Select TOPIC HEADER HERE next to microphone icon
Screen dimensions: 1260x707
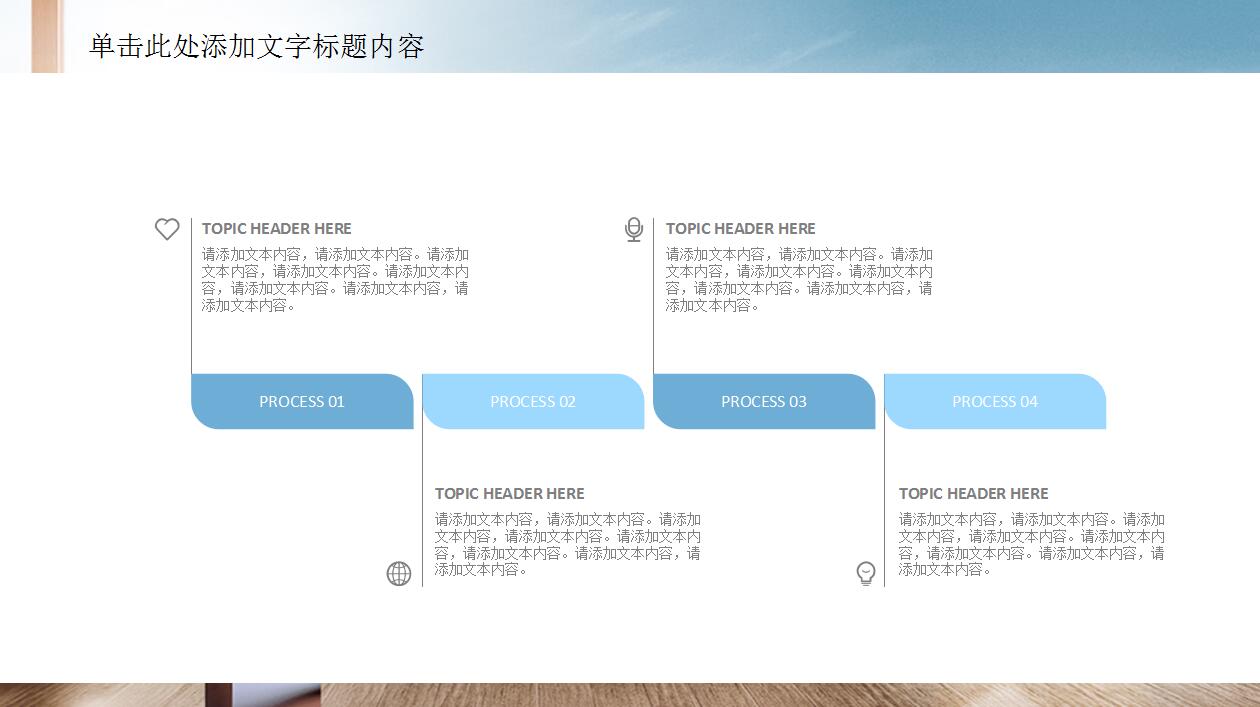[741, 229]
